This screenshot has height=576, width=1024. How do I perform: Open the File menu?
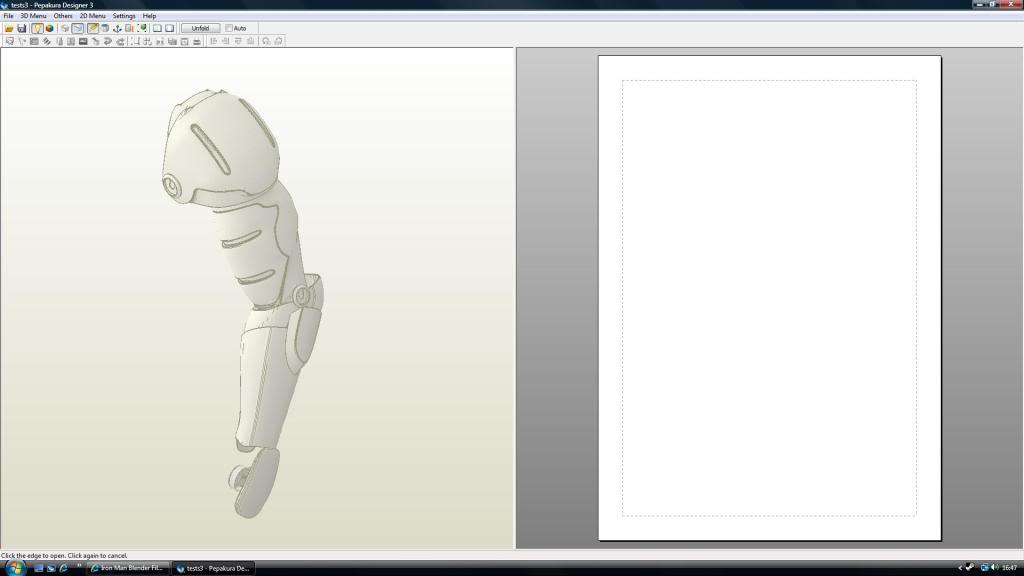[x=8, y=16]
